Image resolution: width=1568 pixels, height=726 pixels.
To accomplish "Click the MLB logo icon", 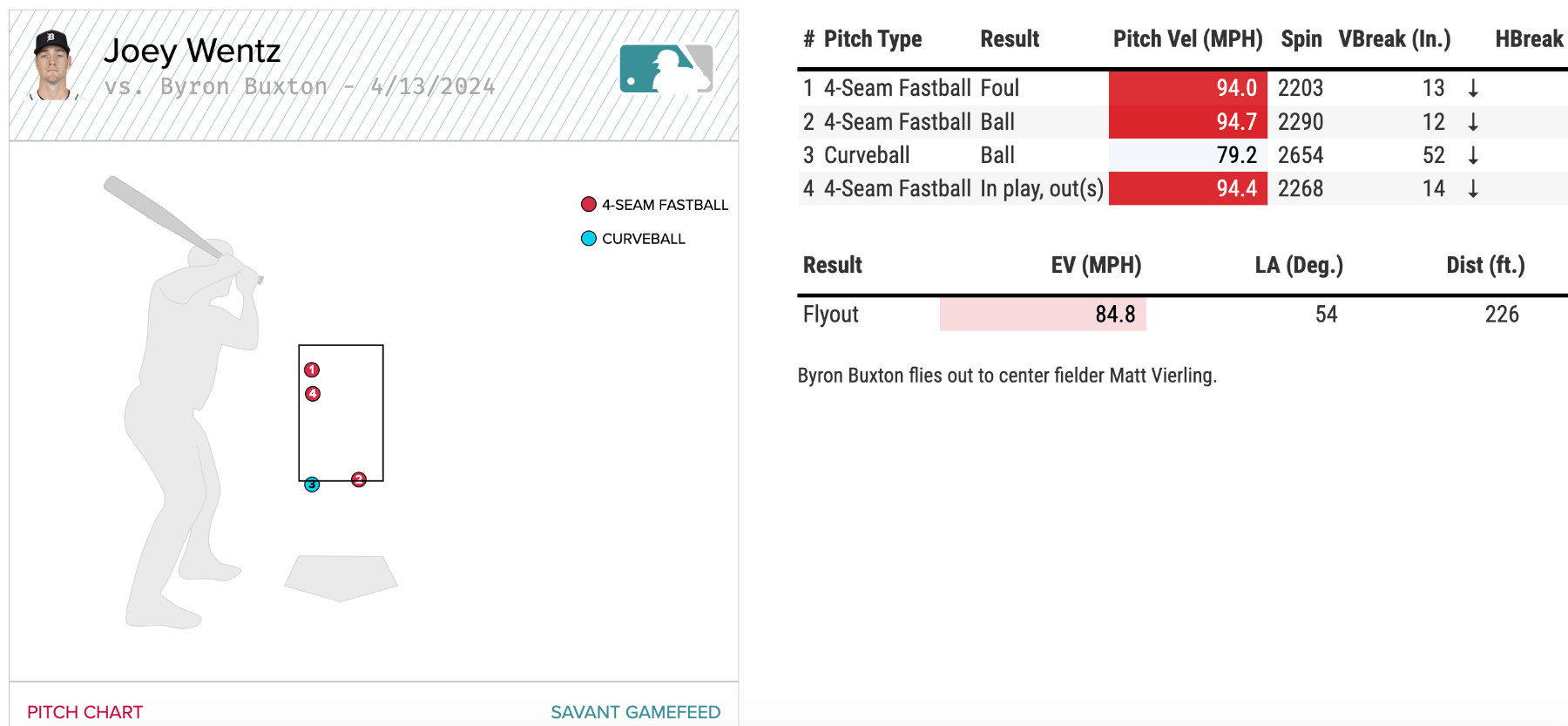I will coord(666,69).
